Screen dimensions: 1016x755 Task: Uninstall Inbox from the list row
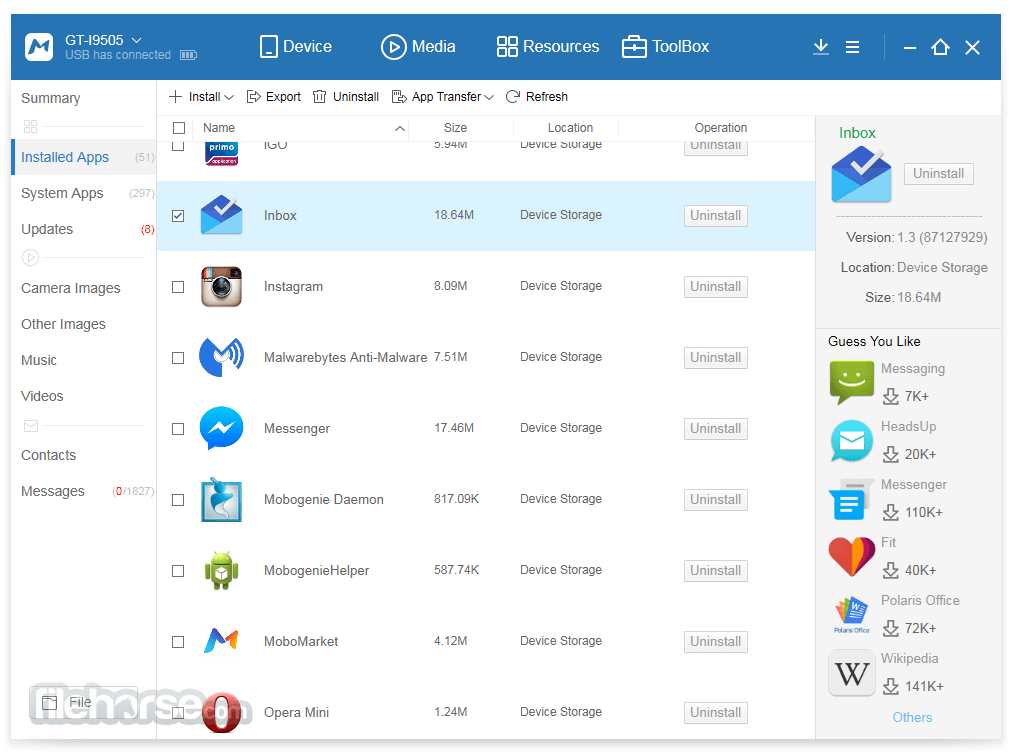tap(715, 216)
